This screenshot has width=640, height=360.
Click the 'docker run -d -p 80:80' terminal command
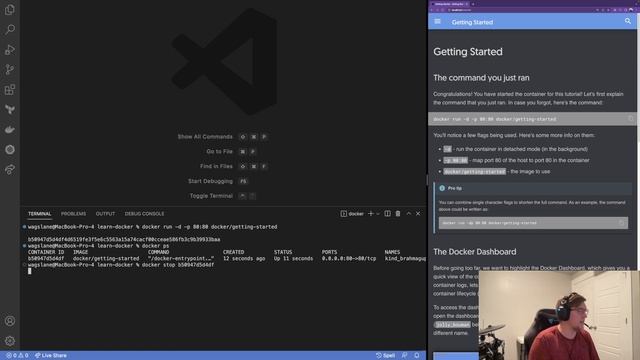209,227
